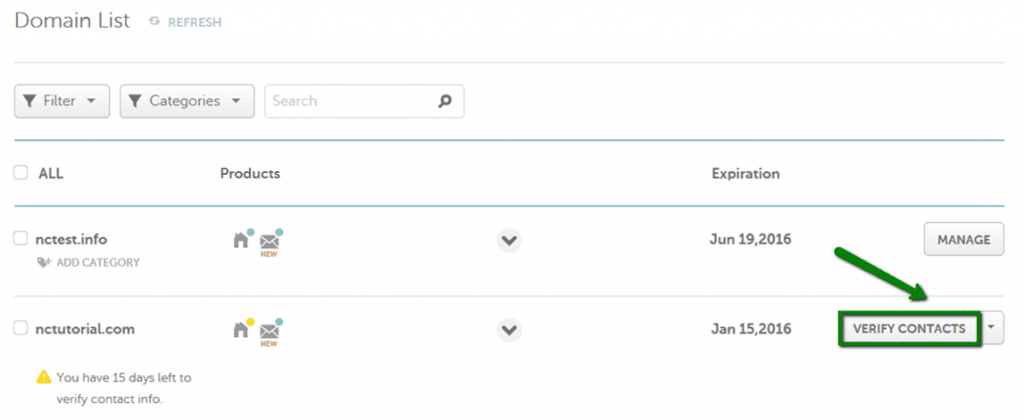Click the mail icon for nctest.info
Screen dimensions: 1024x420
[269, 242]
